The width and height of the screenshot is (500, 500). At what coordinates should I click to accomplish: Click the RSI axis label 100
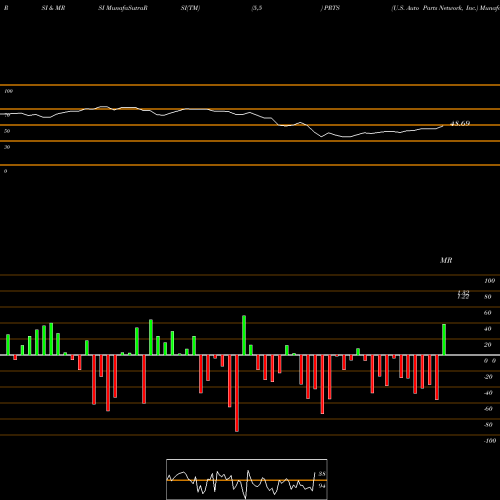pyautogui.click(x=8, y=91)
